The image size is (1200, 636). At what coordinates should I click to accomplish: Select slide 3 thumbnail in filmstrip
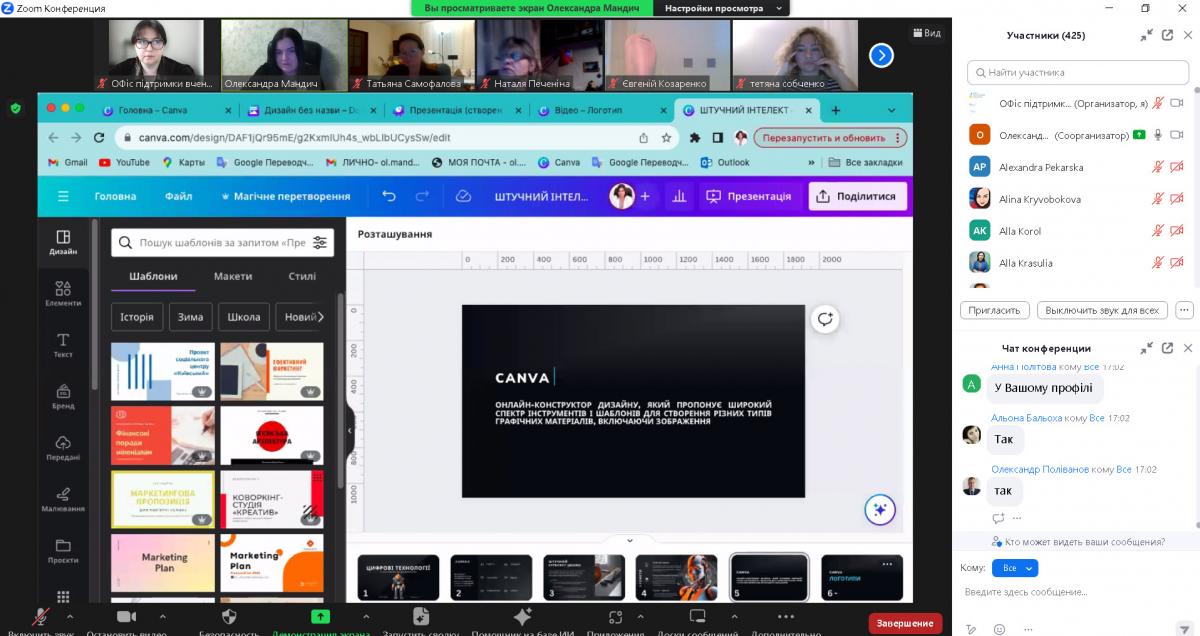[585, 577]
